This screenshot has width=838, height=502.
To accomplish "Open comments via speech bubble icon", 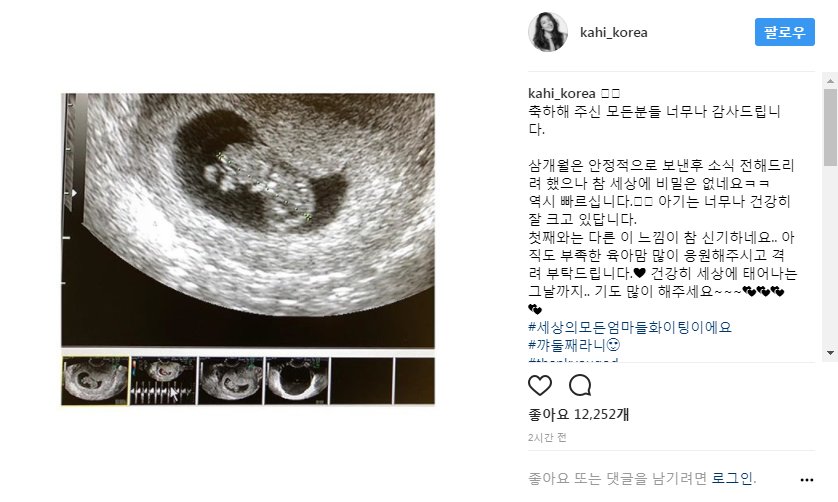I will pyautogui.click(x=580, y=385).
